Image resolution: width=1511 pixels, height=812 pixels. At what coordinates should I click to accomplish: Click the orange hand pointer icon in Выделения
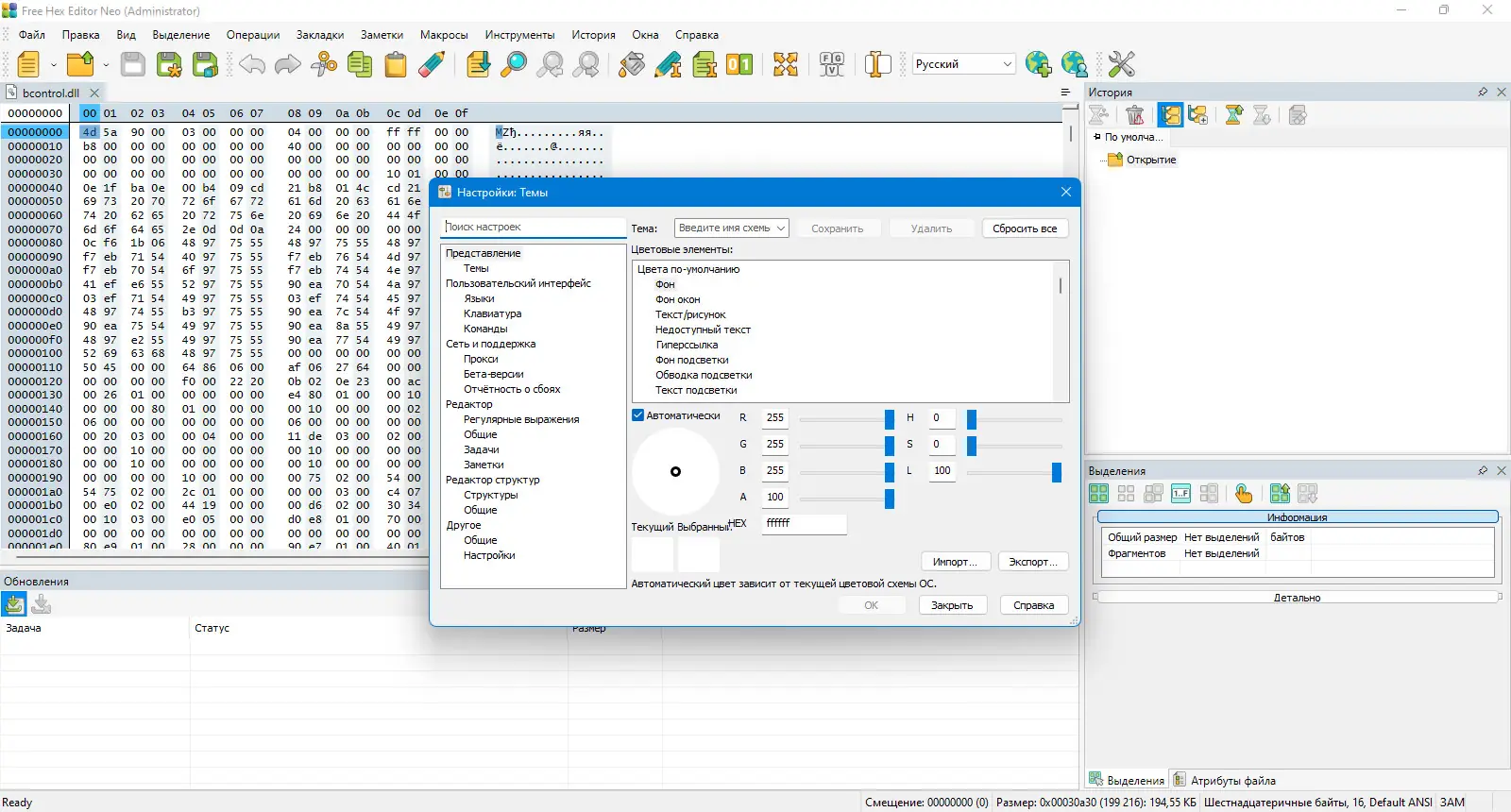[1244, 494]
